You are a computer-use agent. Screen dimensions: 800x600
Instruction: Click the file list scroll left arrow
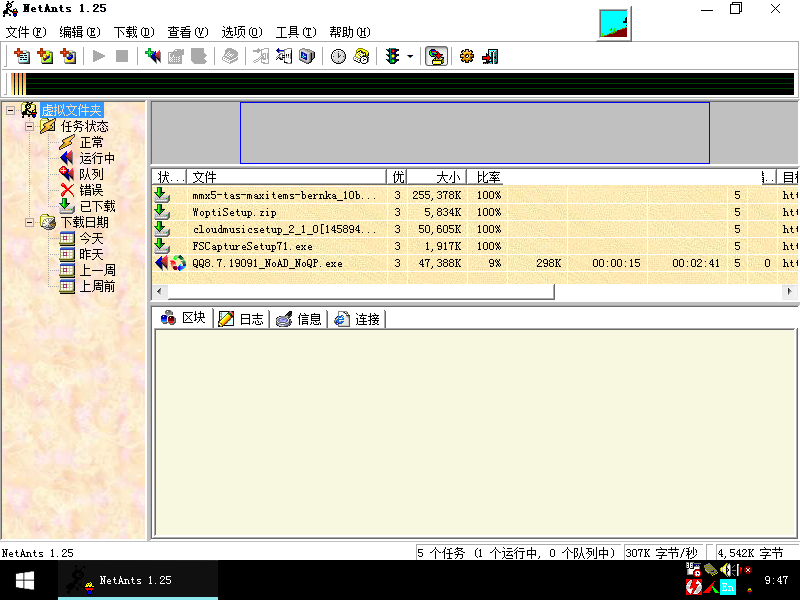[x=159, y=291]
